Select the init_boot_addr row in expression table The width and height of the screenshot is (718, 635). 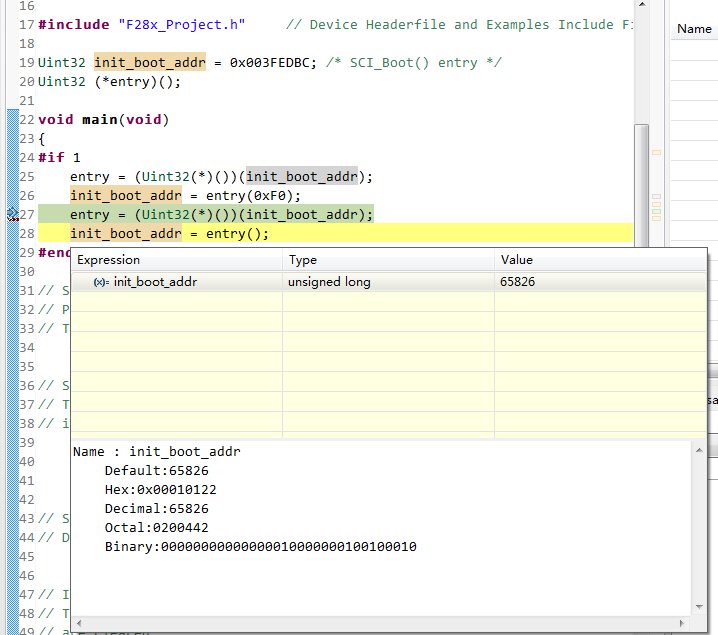tap(389, 282)
